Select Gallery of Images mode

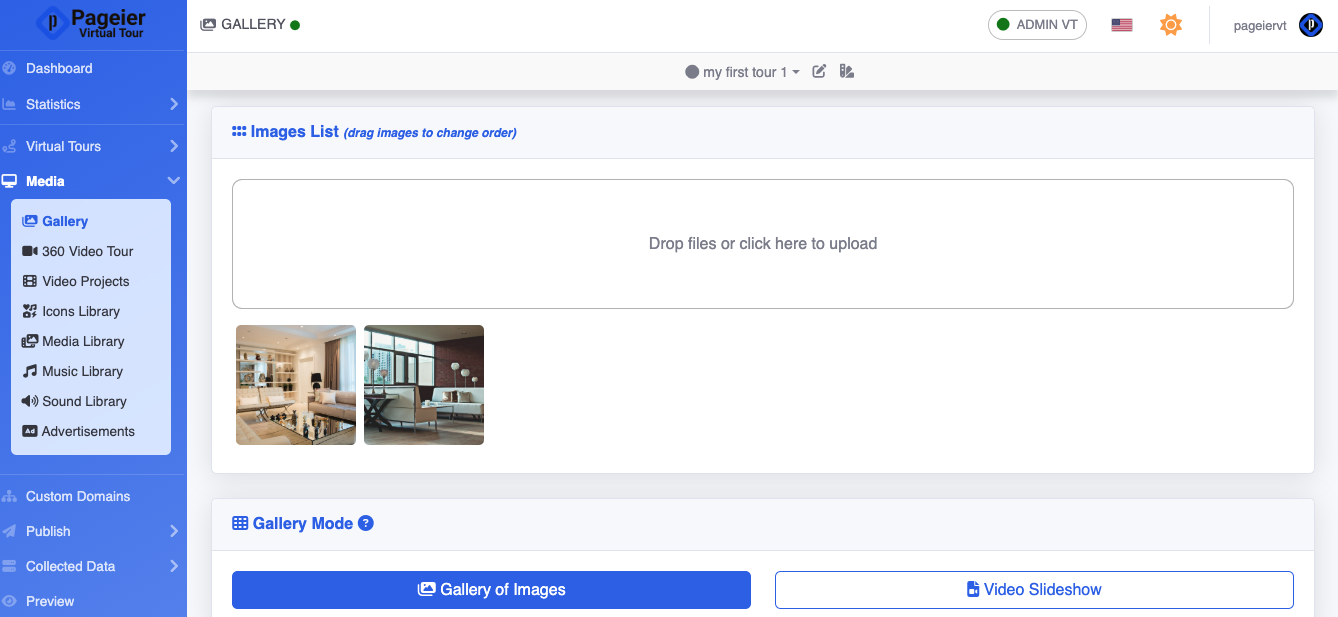point(491,590)
